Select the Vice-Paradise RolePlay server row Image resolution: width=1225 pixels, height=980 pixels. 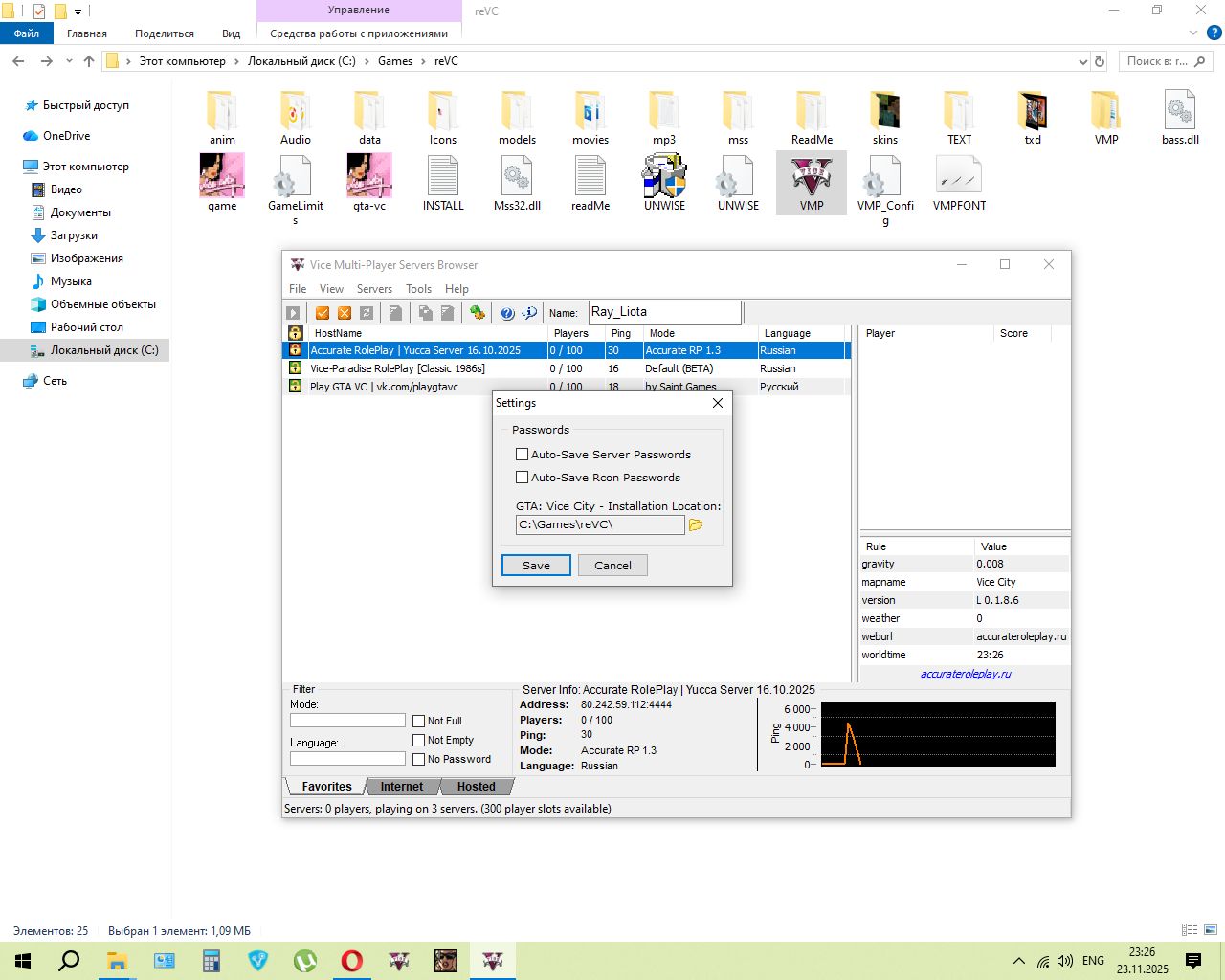pyautogui.click(x=567, y=368)
